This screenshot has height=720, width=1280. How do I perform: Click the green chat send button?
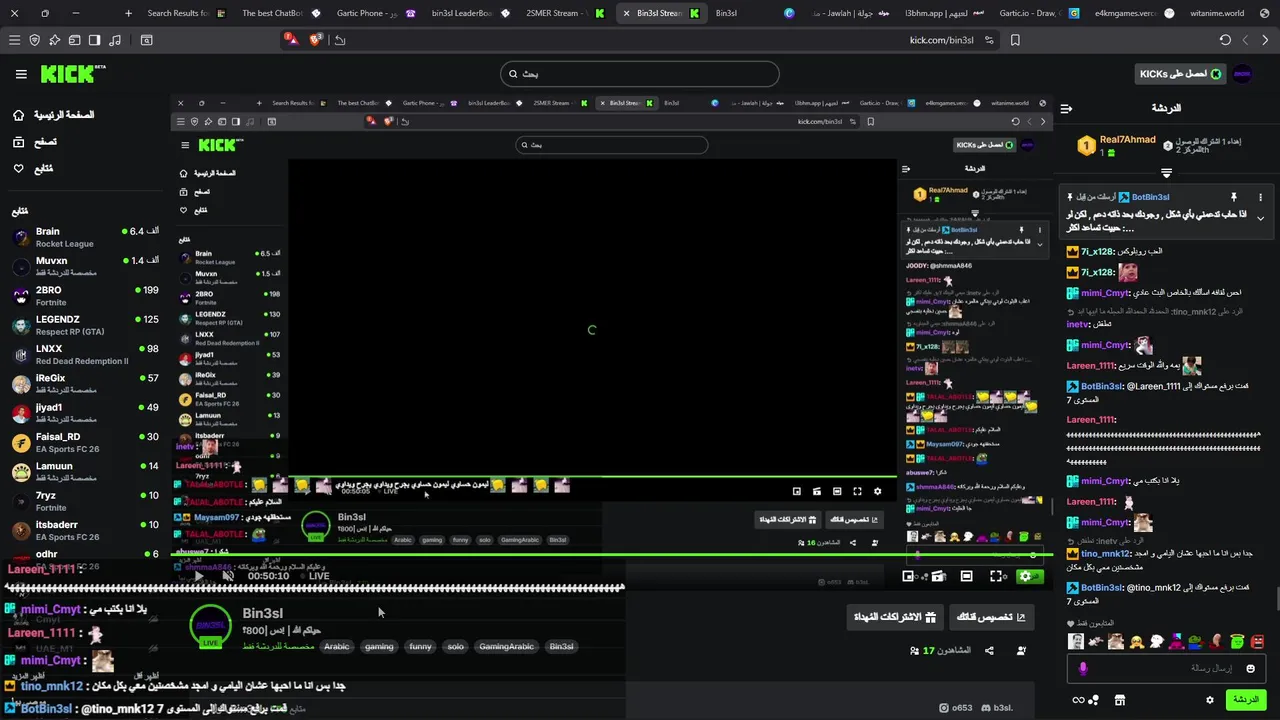(x=1245, y=700)
